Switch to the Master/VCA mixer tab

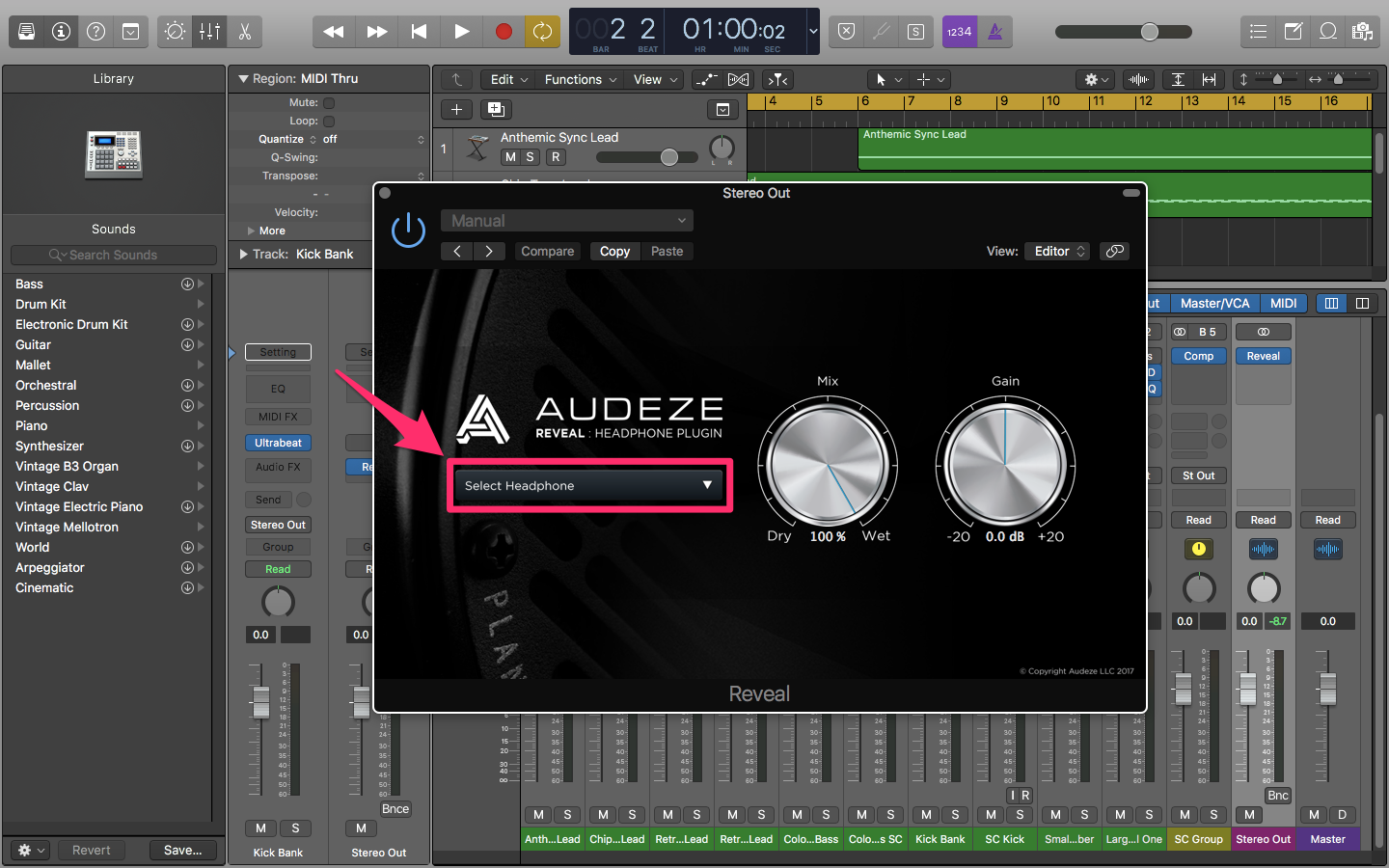pyautogui.click(x=1214, y=303)
